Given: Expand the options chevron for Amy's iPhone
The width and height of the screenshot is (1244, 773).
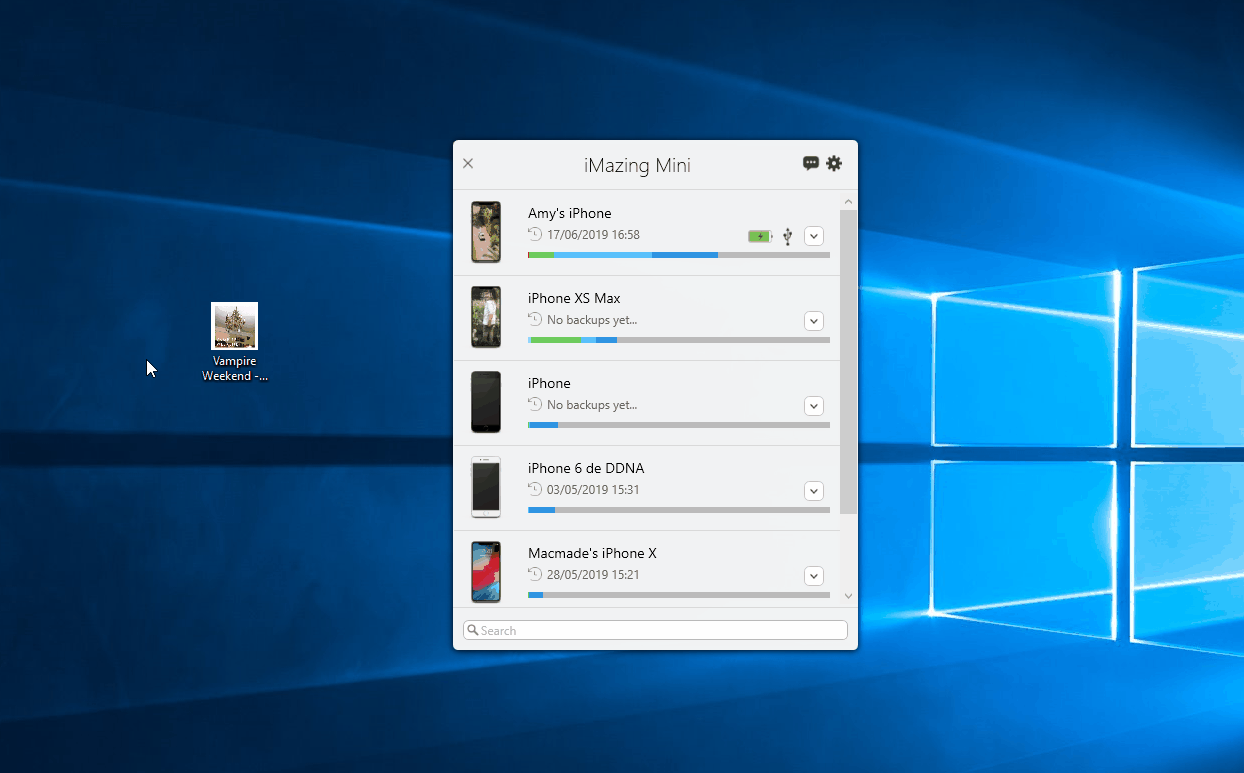Looking at the screenshot, I should point(813,236).
